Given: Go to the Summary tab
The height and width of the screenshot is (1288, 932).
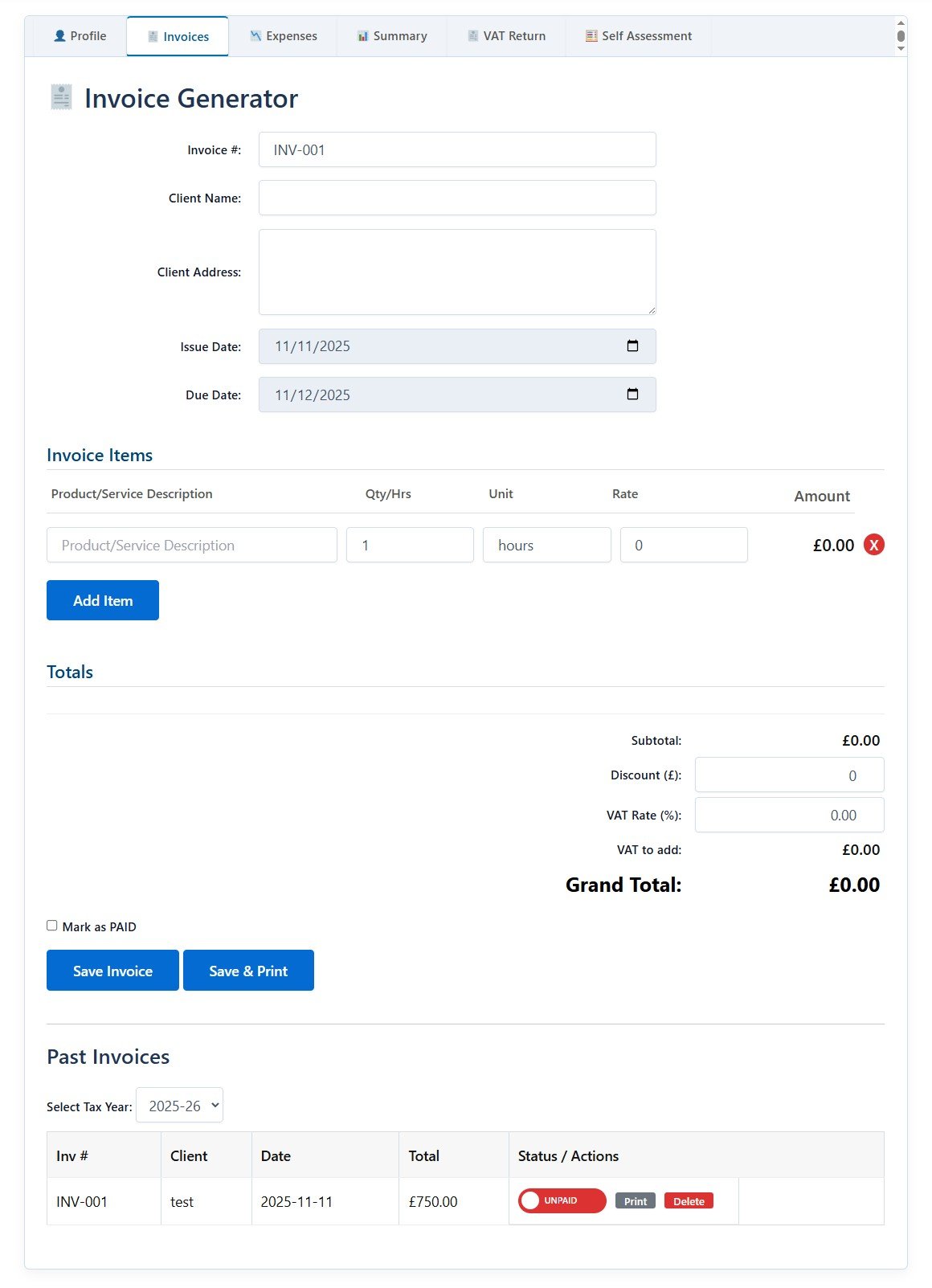Looking at the screenshot, I should [392, 36].
